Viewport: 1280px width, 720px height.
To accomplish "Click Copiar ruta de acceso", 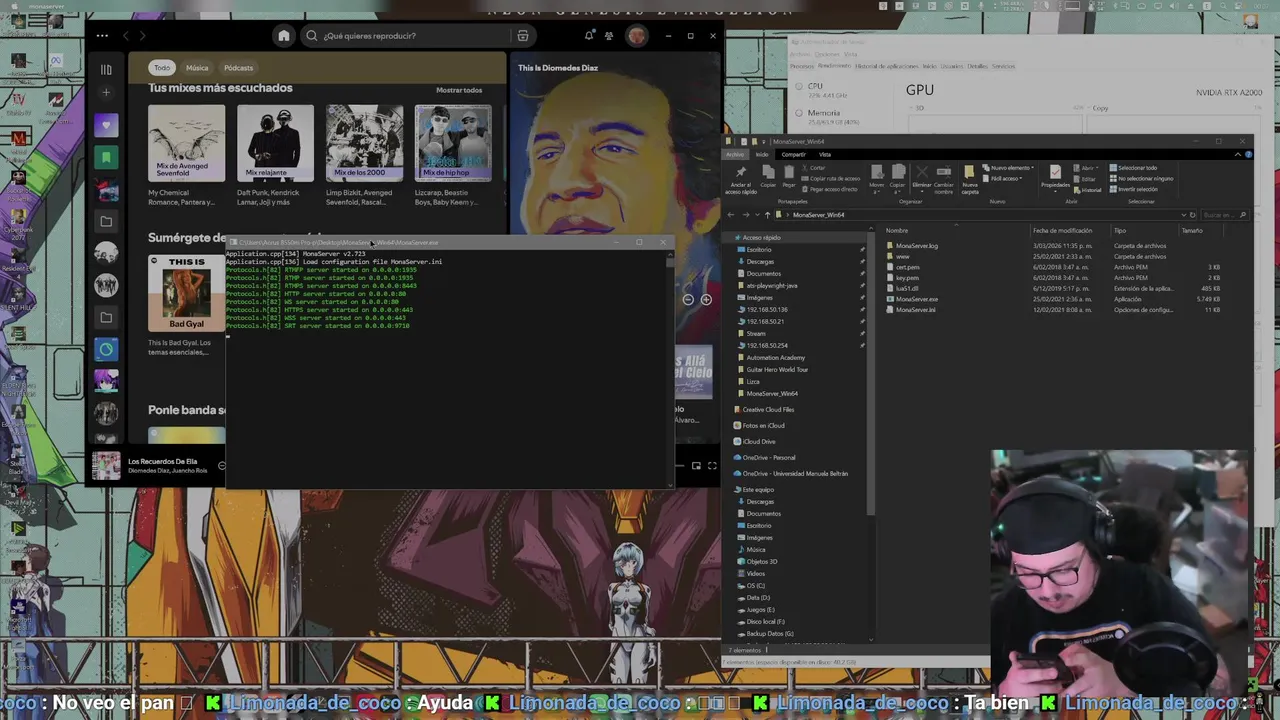I will (x=830, y=178).
